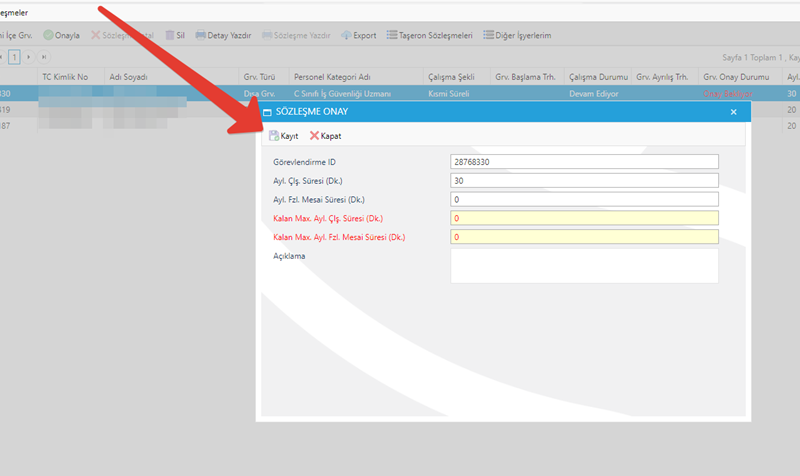
Task: Click the Kapat red X button
Action: click(325, 136)
